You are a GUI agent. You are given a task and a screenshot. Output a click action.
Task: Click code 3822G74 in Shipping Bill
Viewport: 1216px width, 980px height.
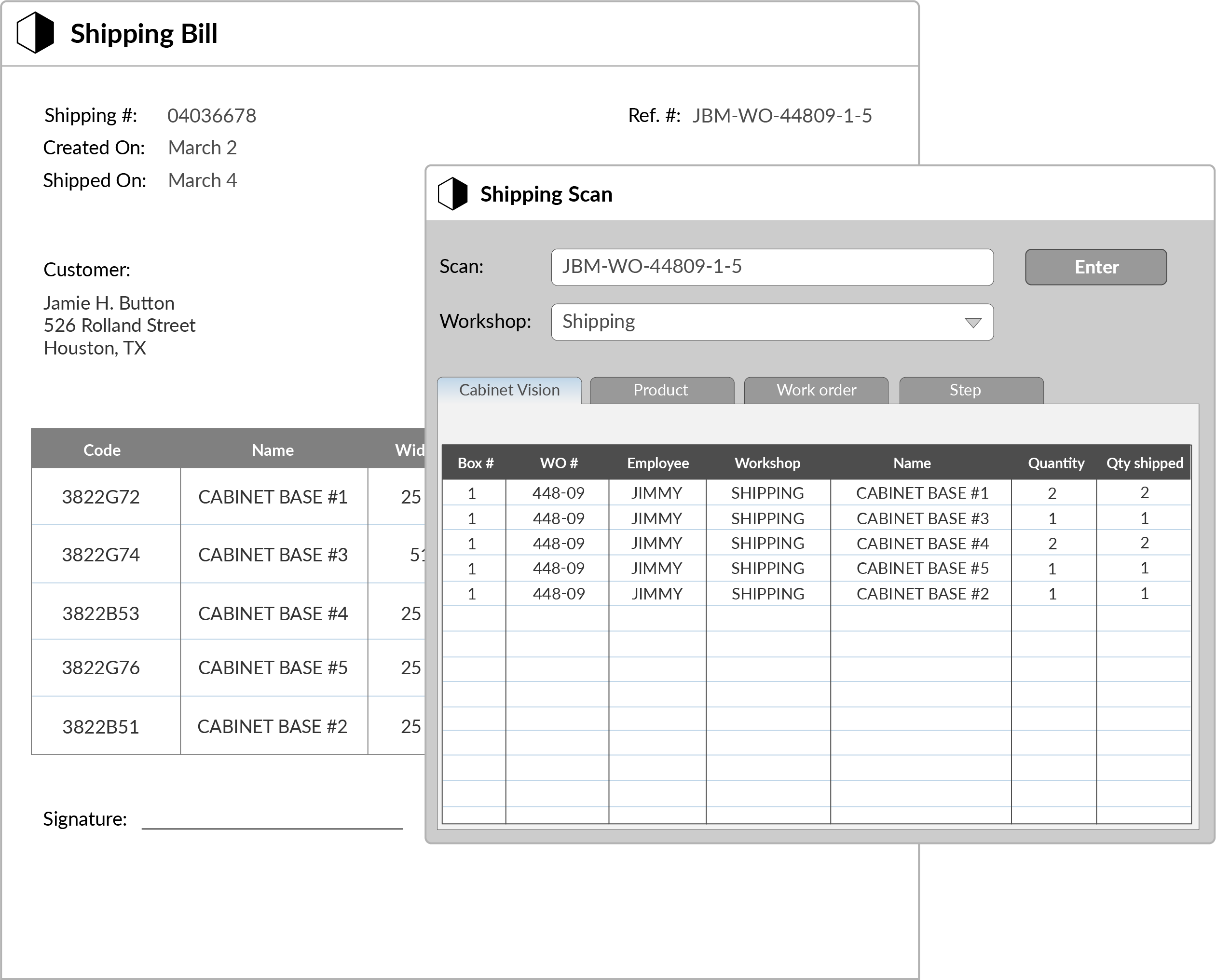[100, 555]
